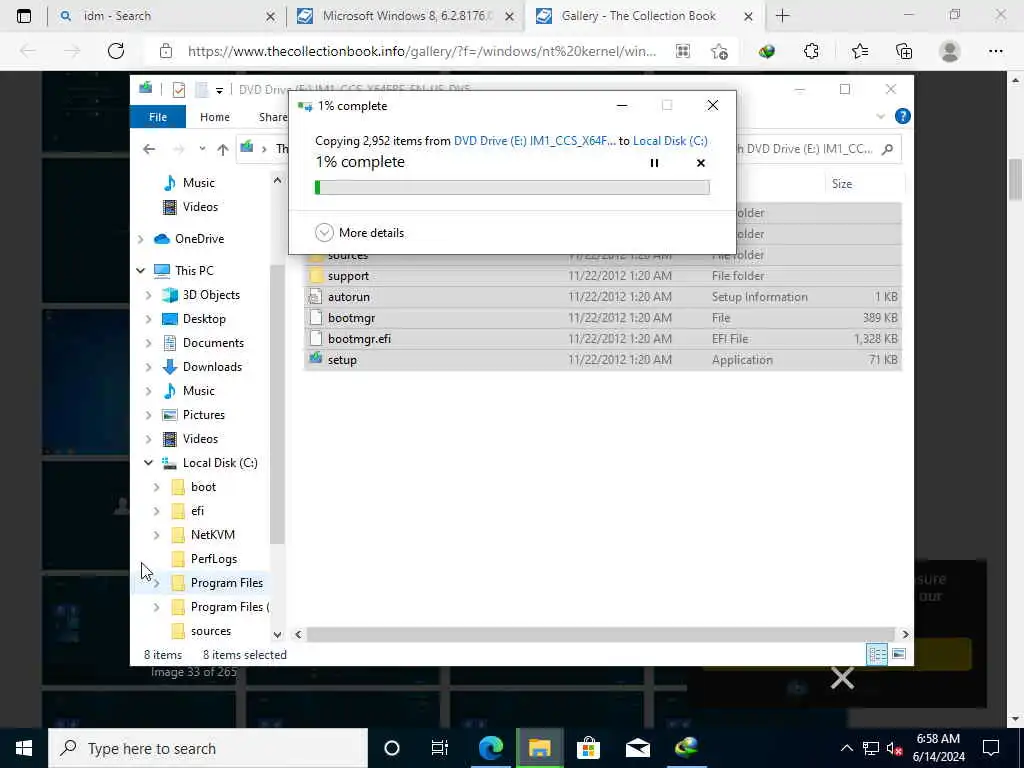Select the bootmgr file

603,317
